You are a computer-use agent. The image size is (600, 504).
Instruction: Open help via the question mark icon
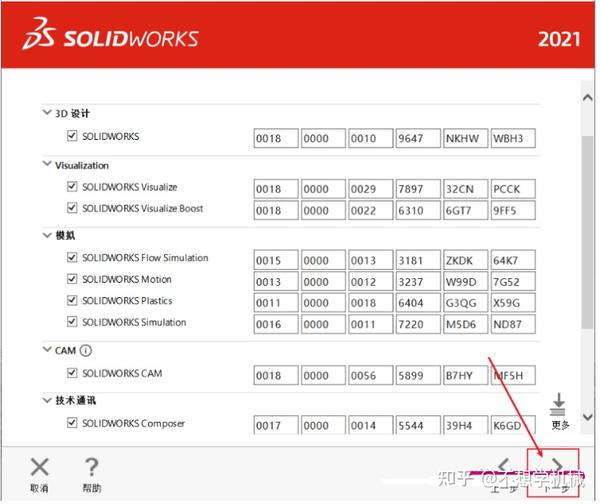(x=91, y=467)
